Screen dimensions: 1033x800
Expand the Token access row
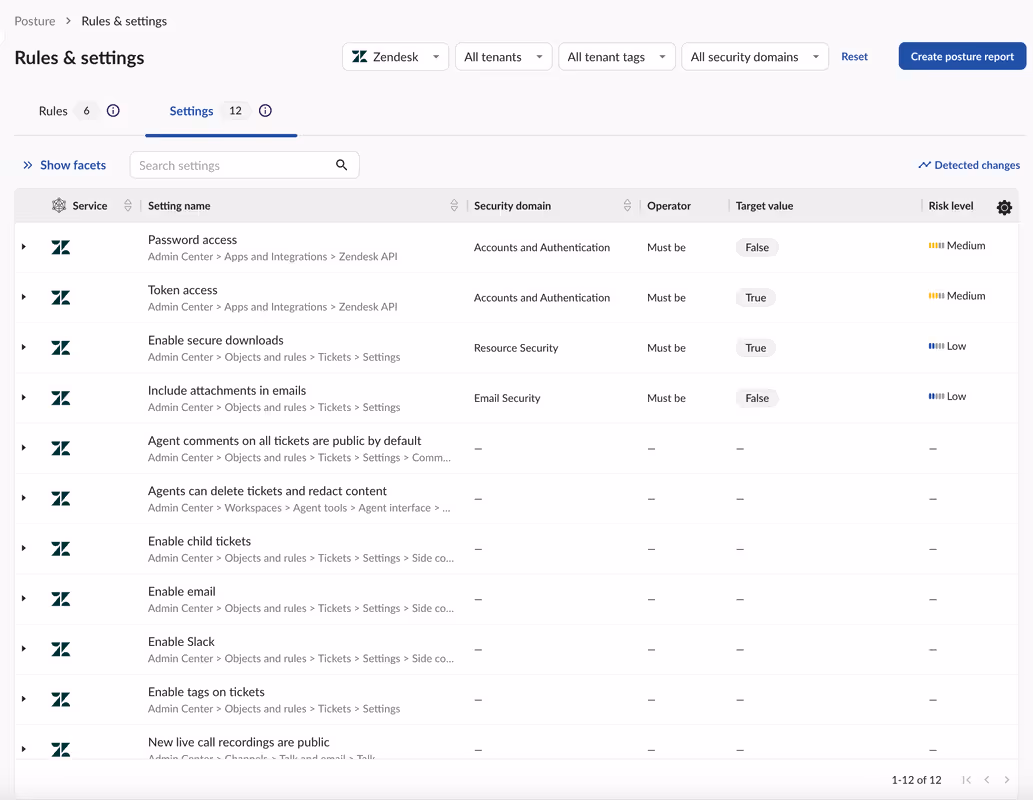click(x=24, y=297)
